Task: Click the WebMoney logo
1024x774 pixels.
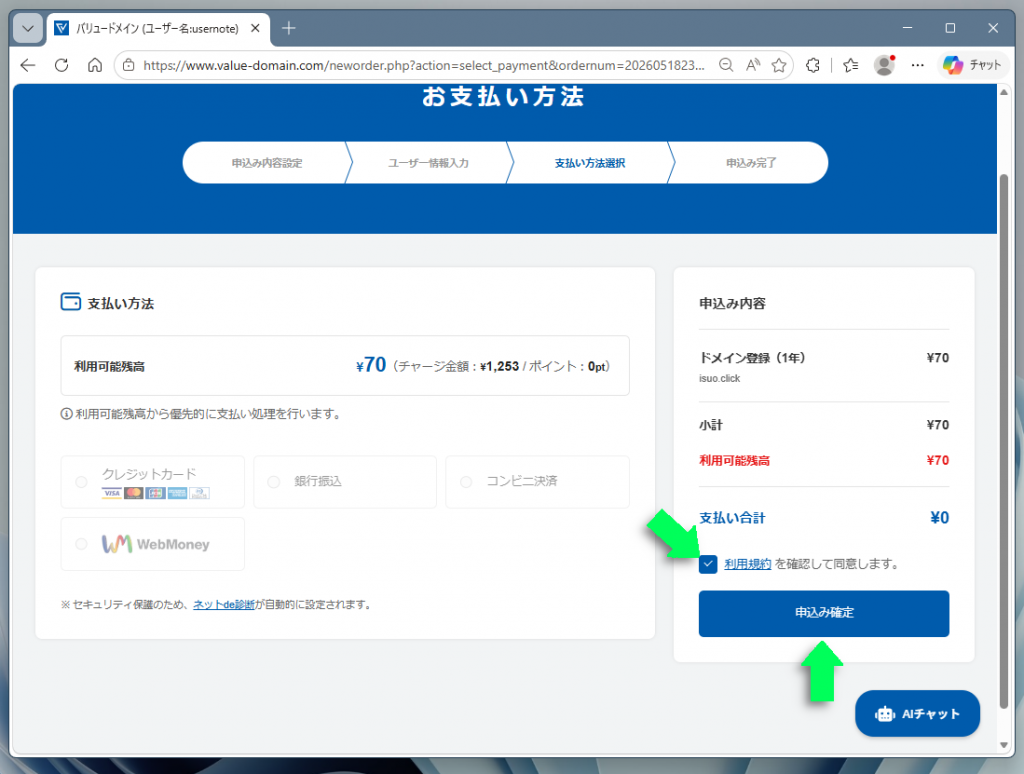Action: [155, 544]
